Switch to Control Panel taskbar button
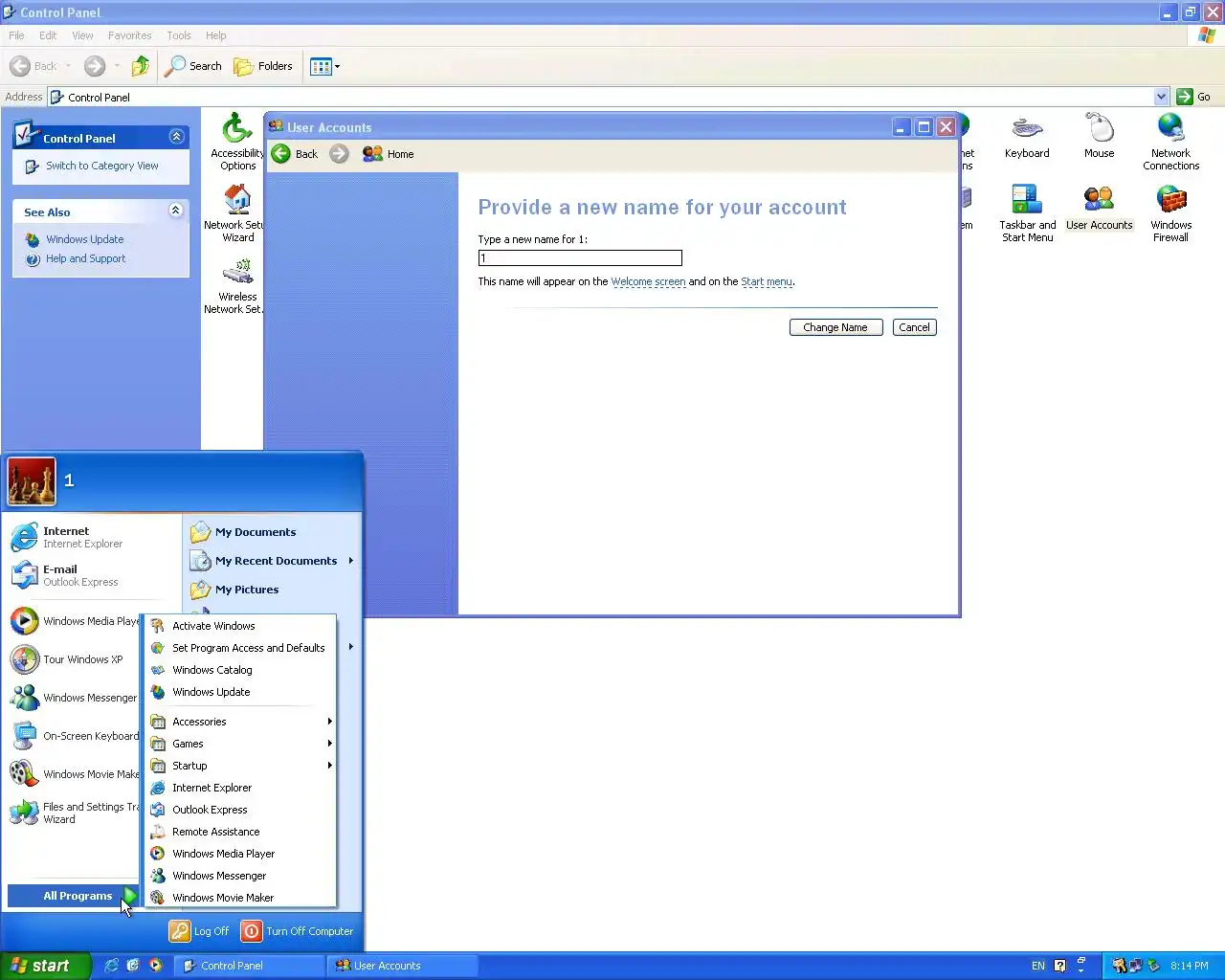The height and width of the screenshot is (980, 1225). click(x=249, y=966)
